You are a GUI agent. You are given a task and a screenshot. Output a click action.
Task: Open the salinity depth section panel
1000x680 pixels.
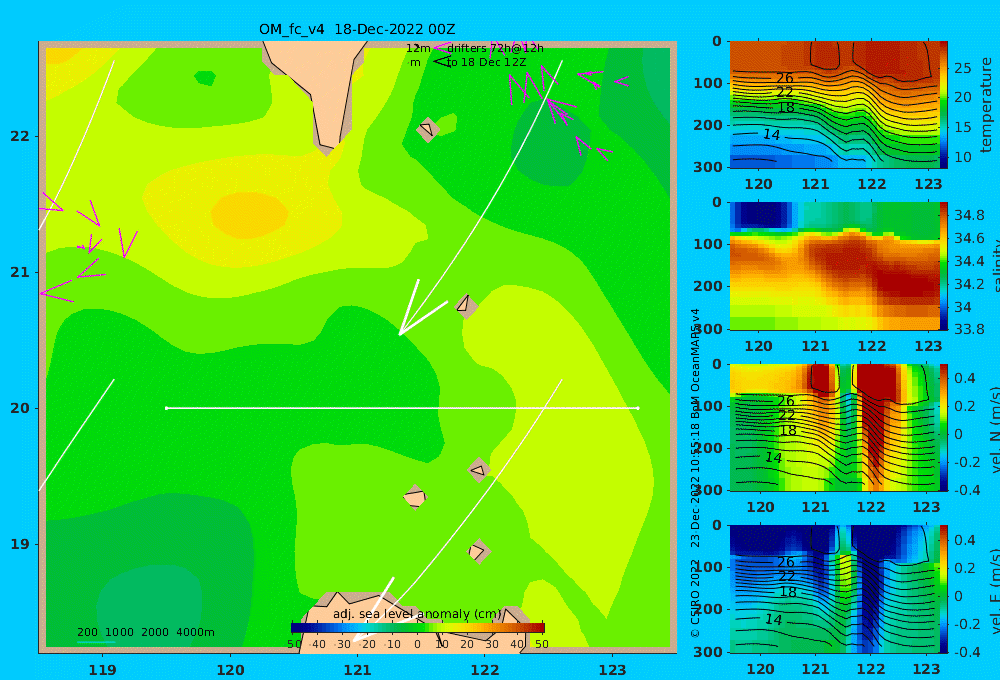(x=834, y=266)
